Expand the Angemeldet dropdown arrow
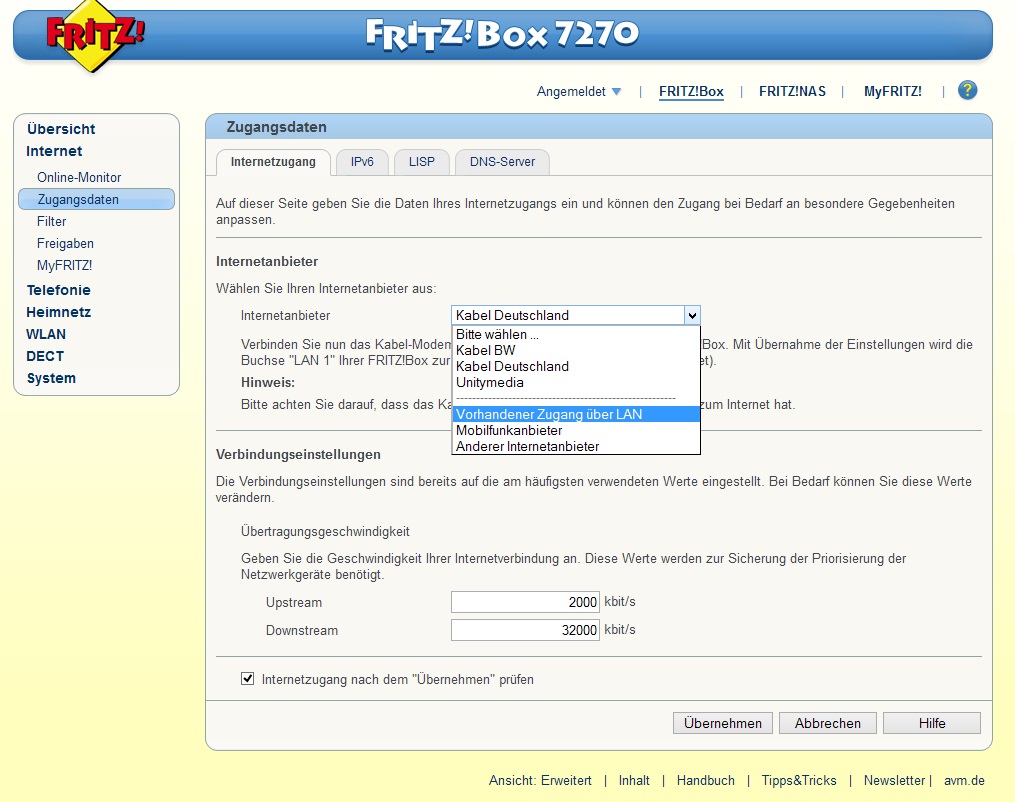 pos(616,91)
